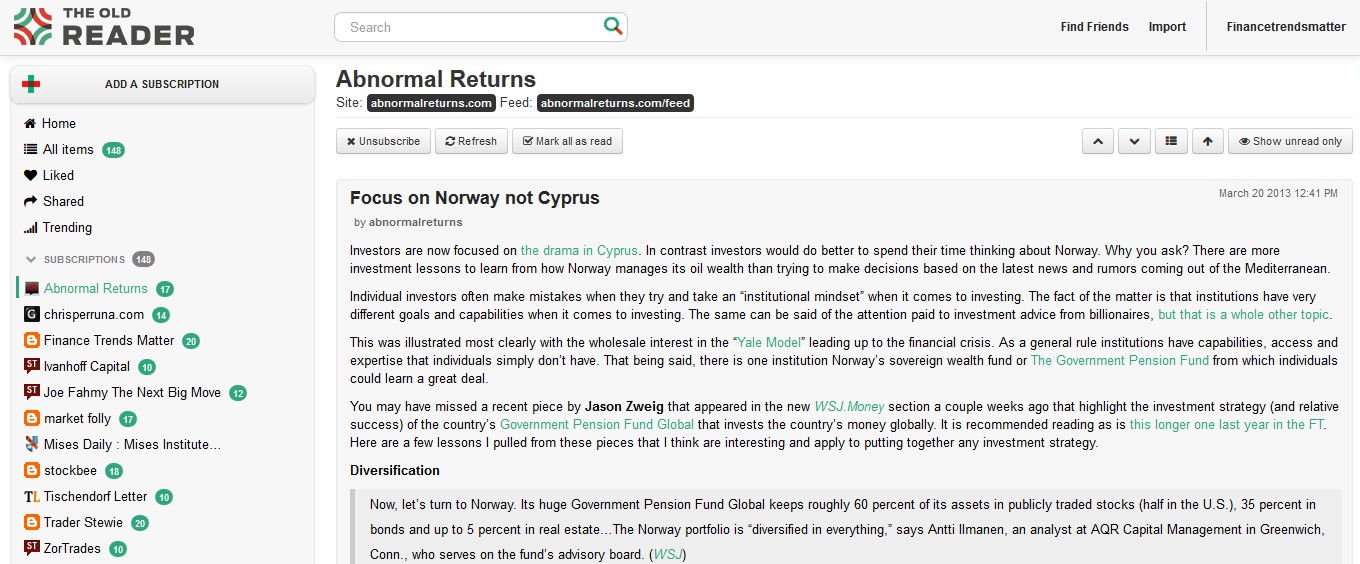Click the Abnormal Returns feed favicon
This screenshot has width=1360, height=564.
(32, 288)
